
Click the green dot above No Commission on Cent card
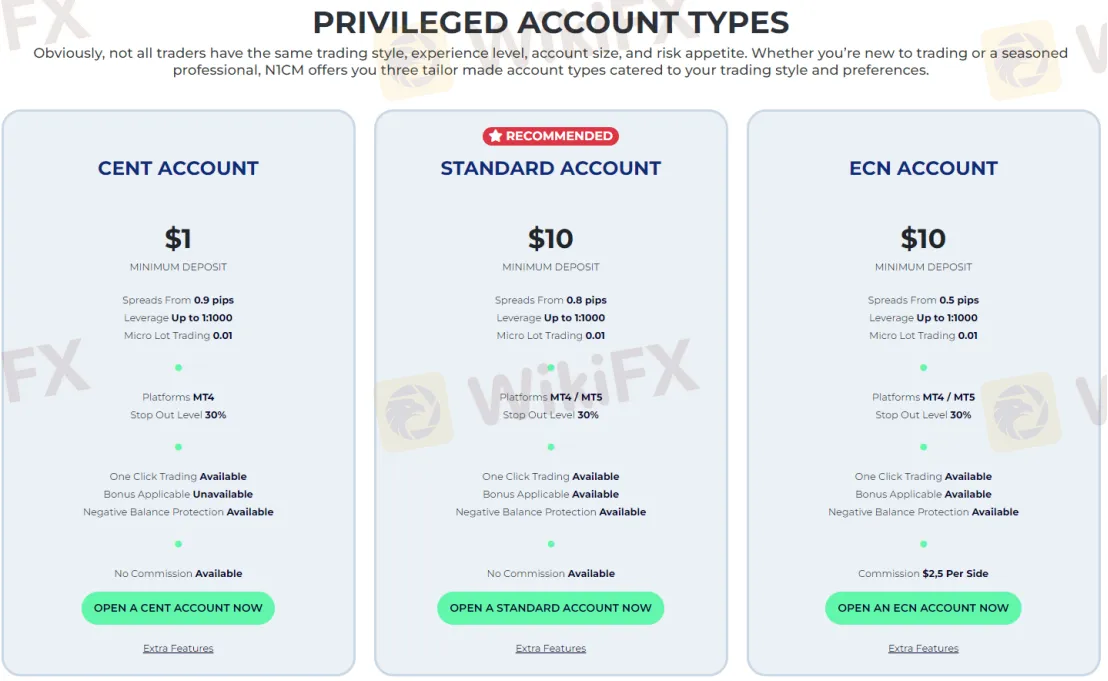tap(178, 544)
